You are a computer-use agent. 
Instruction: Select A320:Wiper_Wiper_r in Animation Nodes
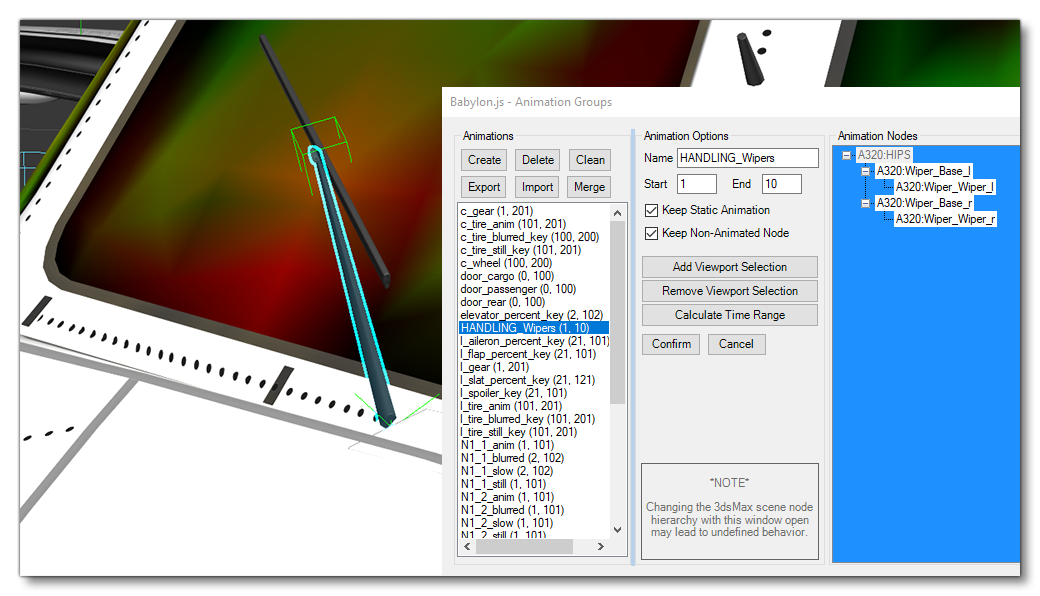coord(945,219)
